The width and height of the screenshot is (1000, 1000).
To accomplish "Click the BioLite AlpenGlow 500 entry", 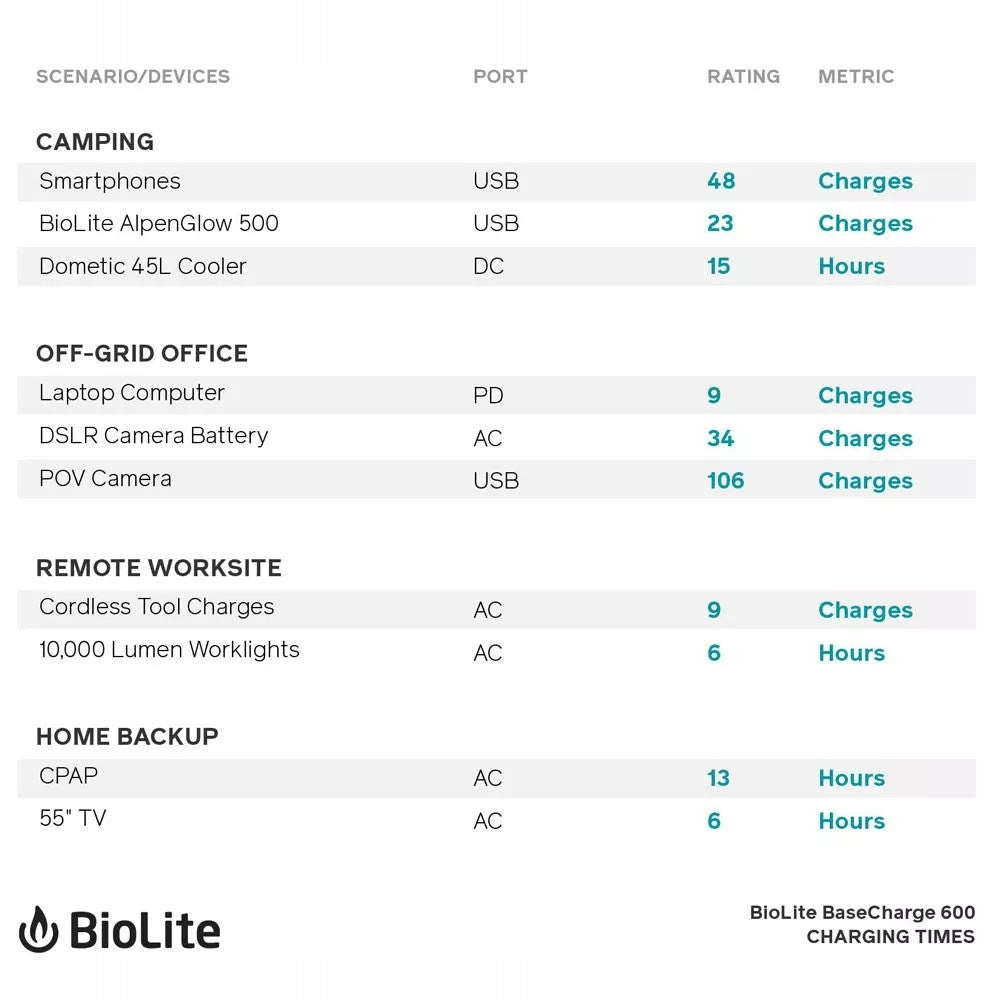I will [x=159, y=223].
